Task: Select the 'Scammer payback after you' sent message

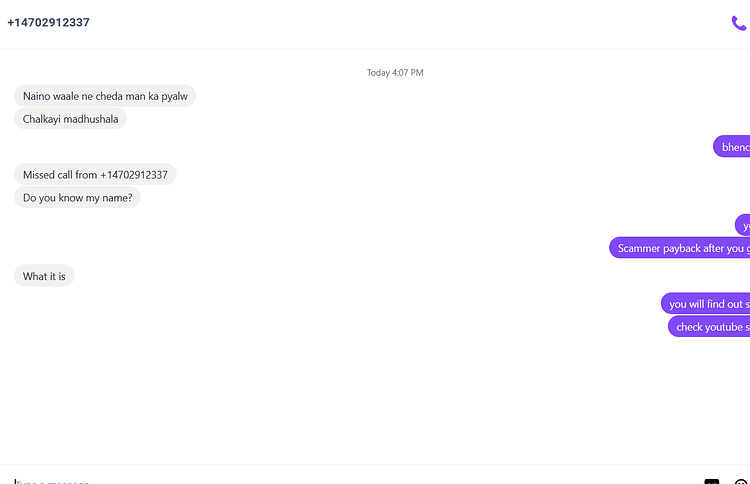Action: click(x=680, y=248)
